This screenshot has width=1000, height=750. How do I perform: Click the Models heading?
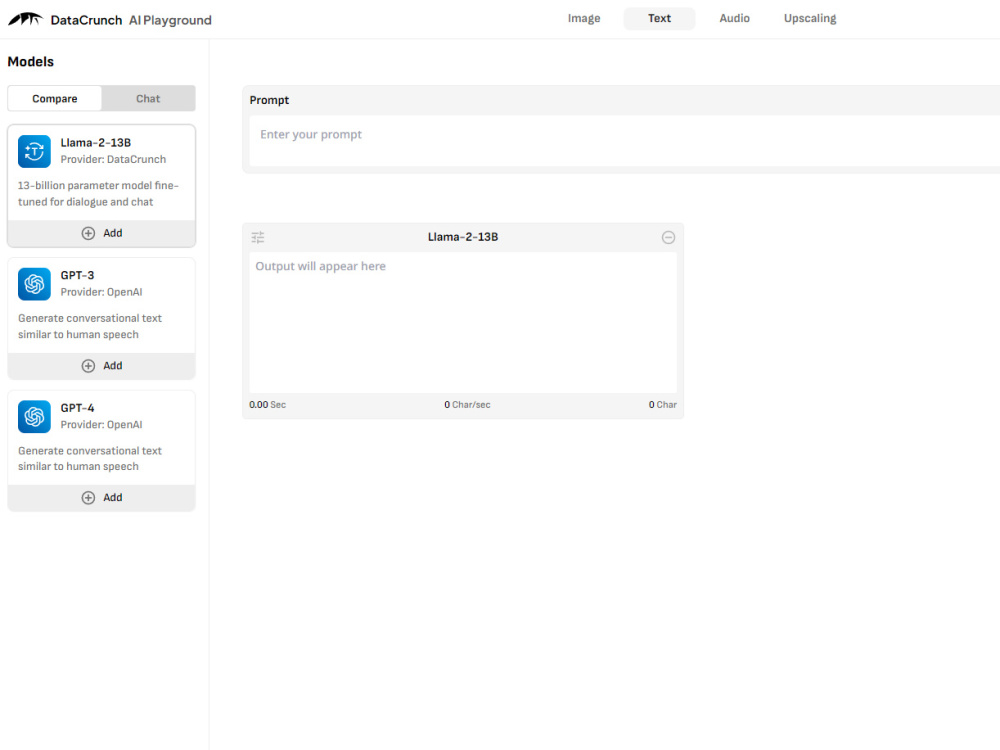(31, 62)
